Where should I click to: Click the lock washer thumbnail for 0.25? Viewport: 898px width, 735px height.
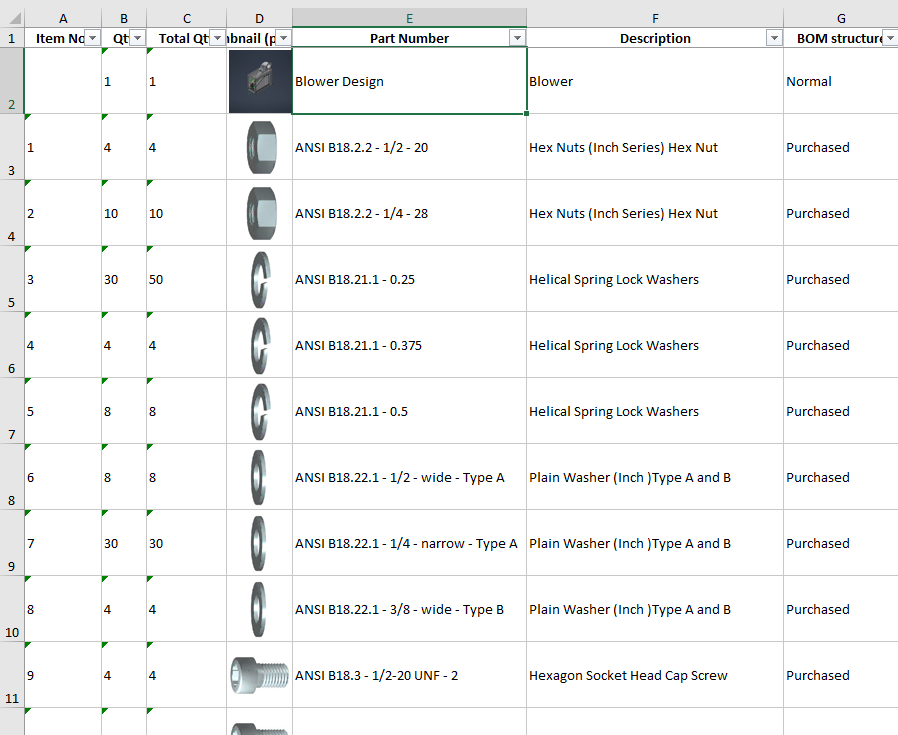point(261,280)
